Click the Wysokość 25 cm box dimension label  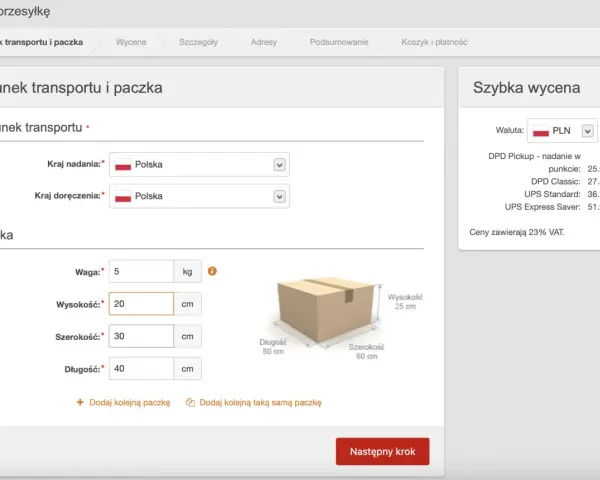click(405, 302)
